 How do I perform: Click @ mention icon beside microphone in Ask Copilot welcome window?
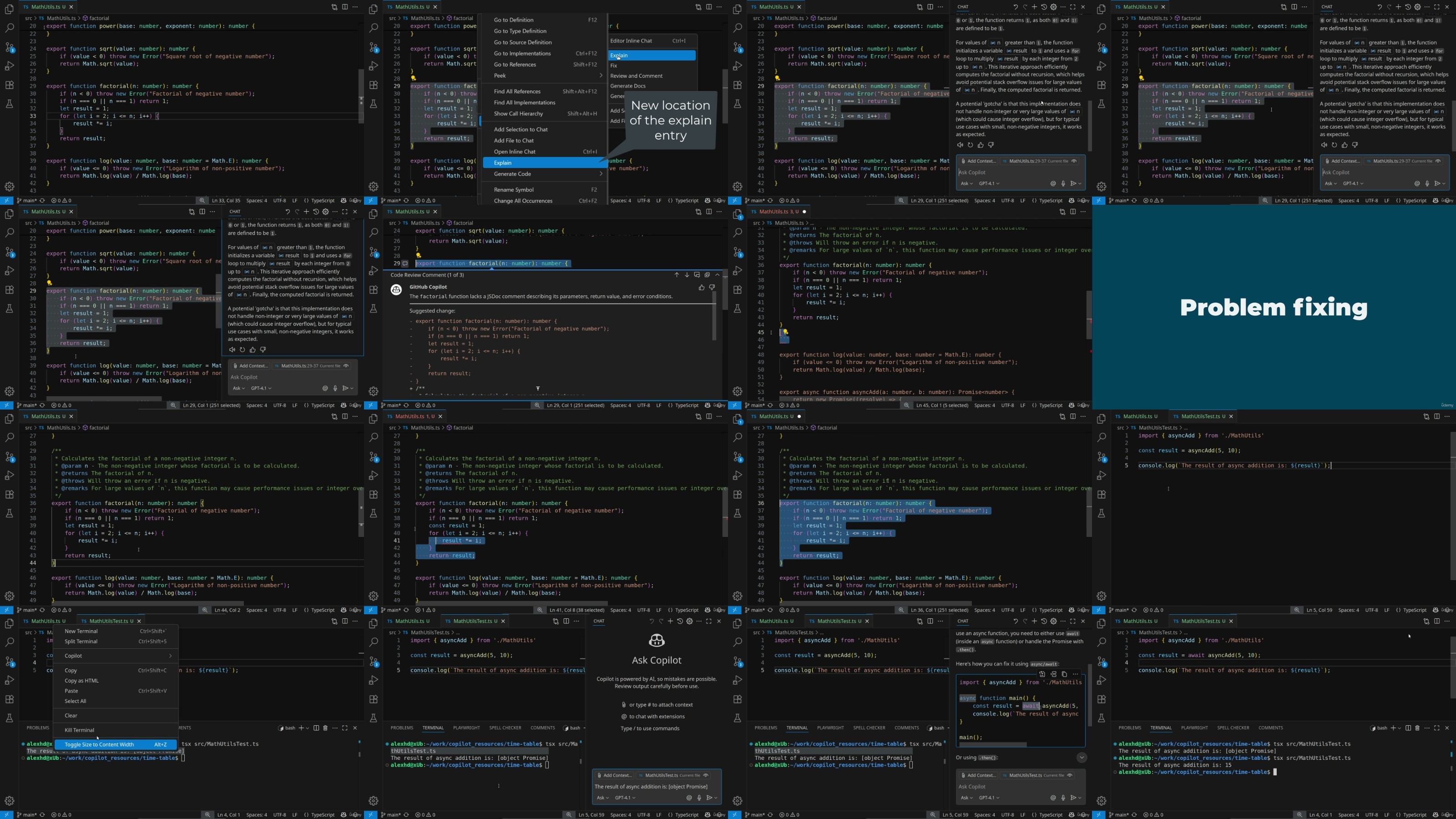(689, 798)
